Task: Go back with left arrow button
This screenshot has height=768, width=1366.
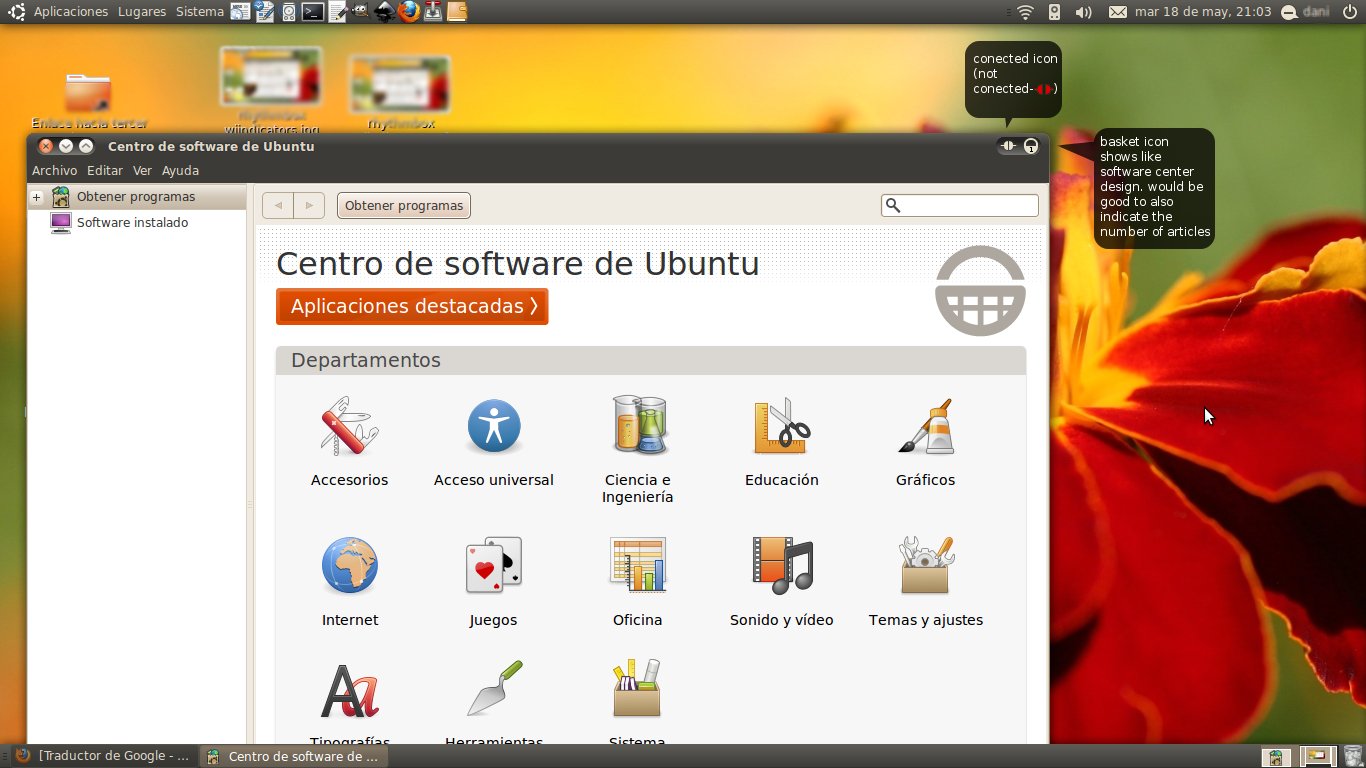Action: 278,205
